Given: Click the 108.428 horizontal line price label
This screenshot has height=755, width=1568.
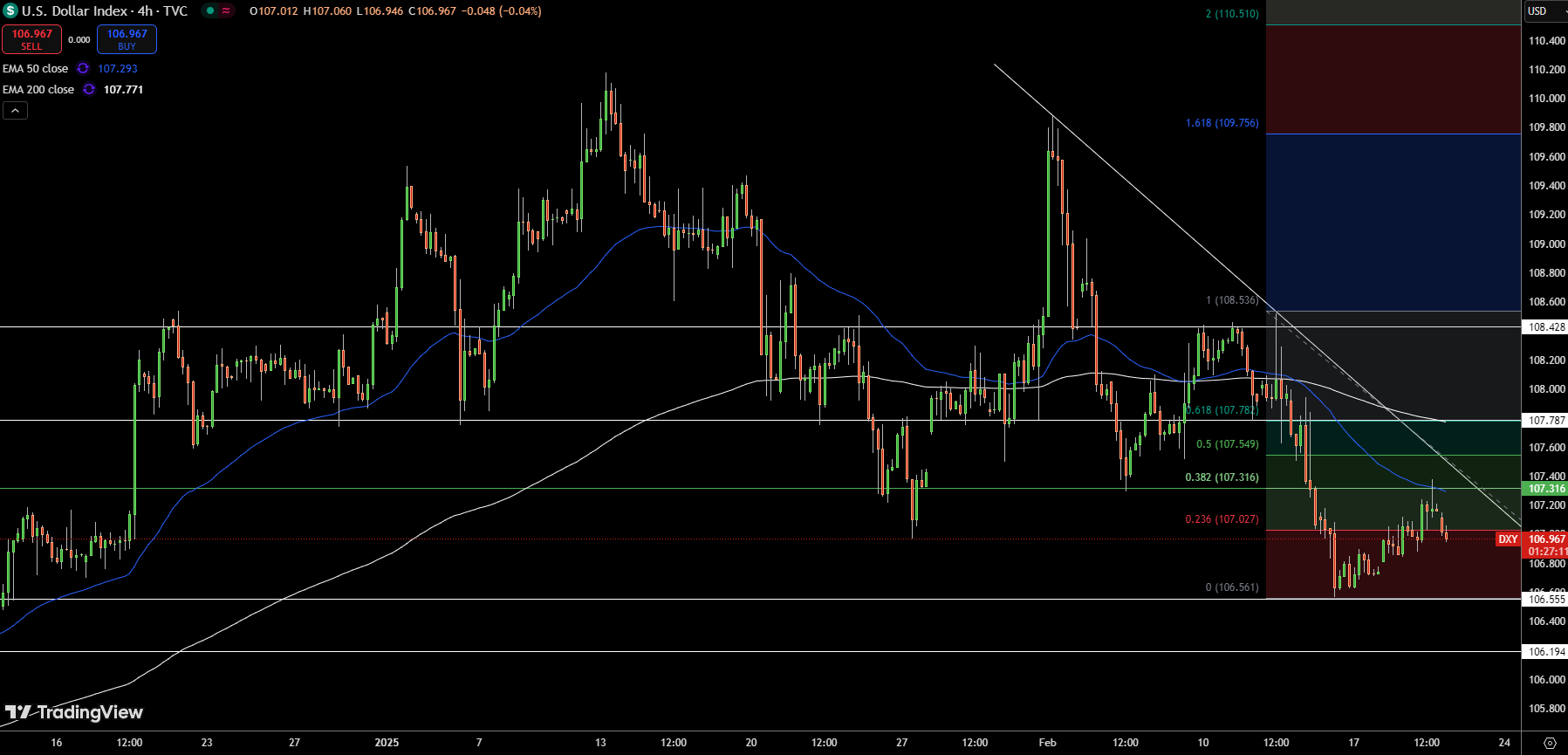Looking at the screenshot, I should tap(1545, 327).
